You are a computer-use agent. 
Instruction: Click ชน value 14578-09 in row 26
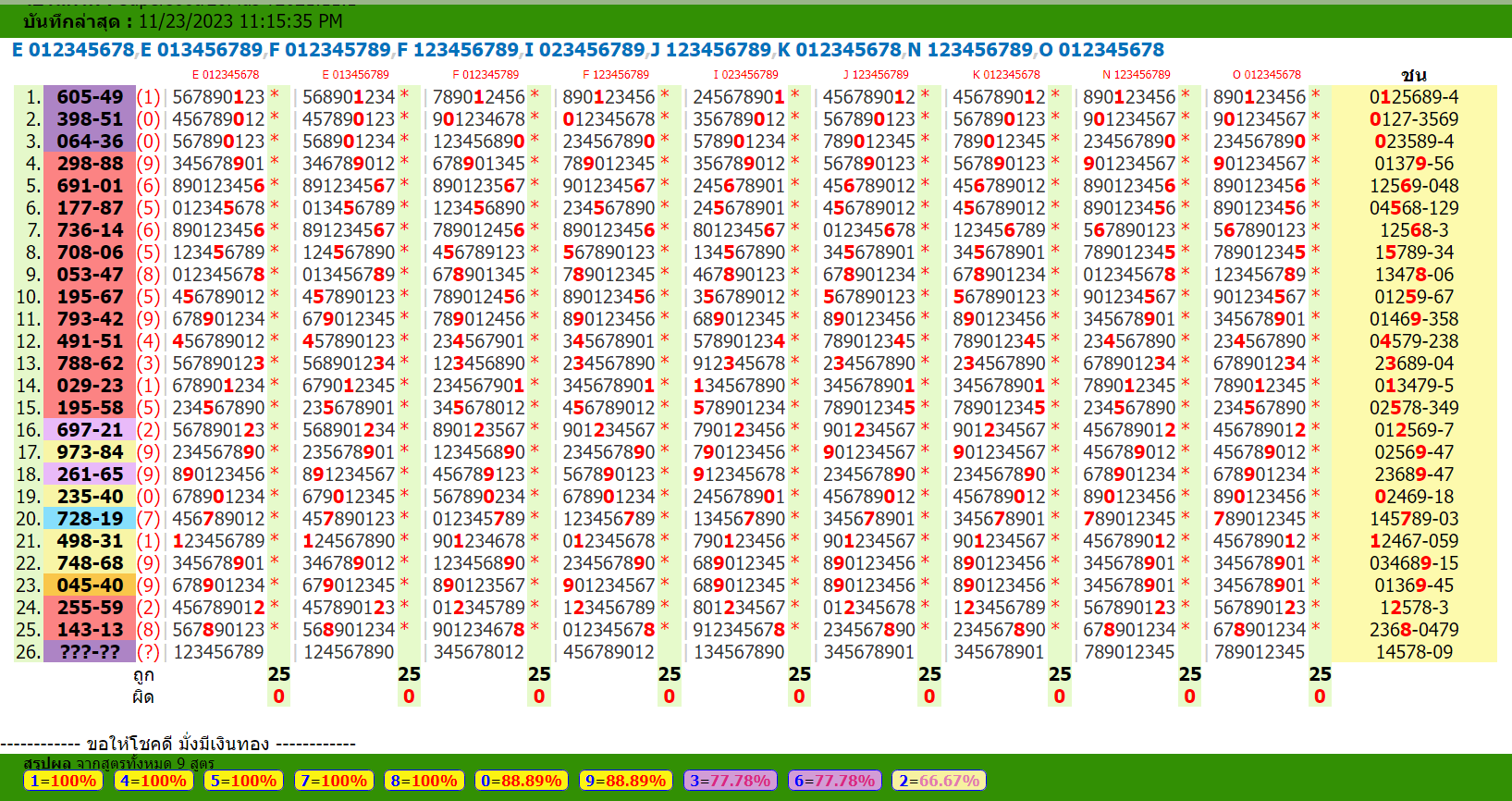[1414, 652]
